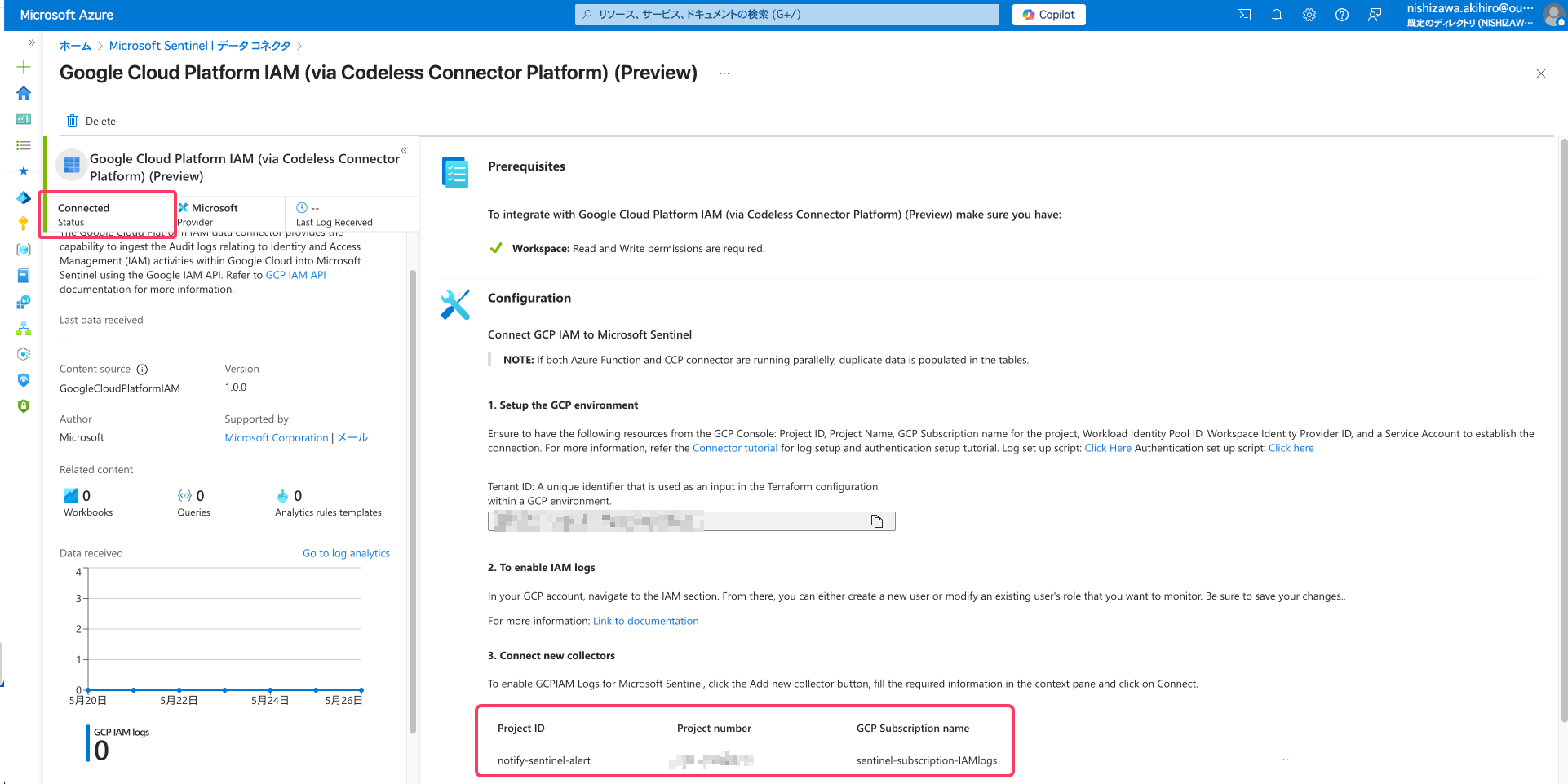Open Go to log analytics link
Viewport: 1568px width, 784px height.
pos(346,553)
